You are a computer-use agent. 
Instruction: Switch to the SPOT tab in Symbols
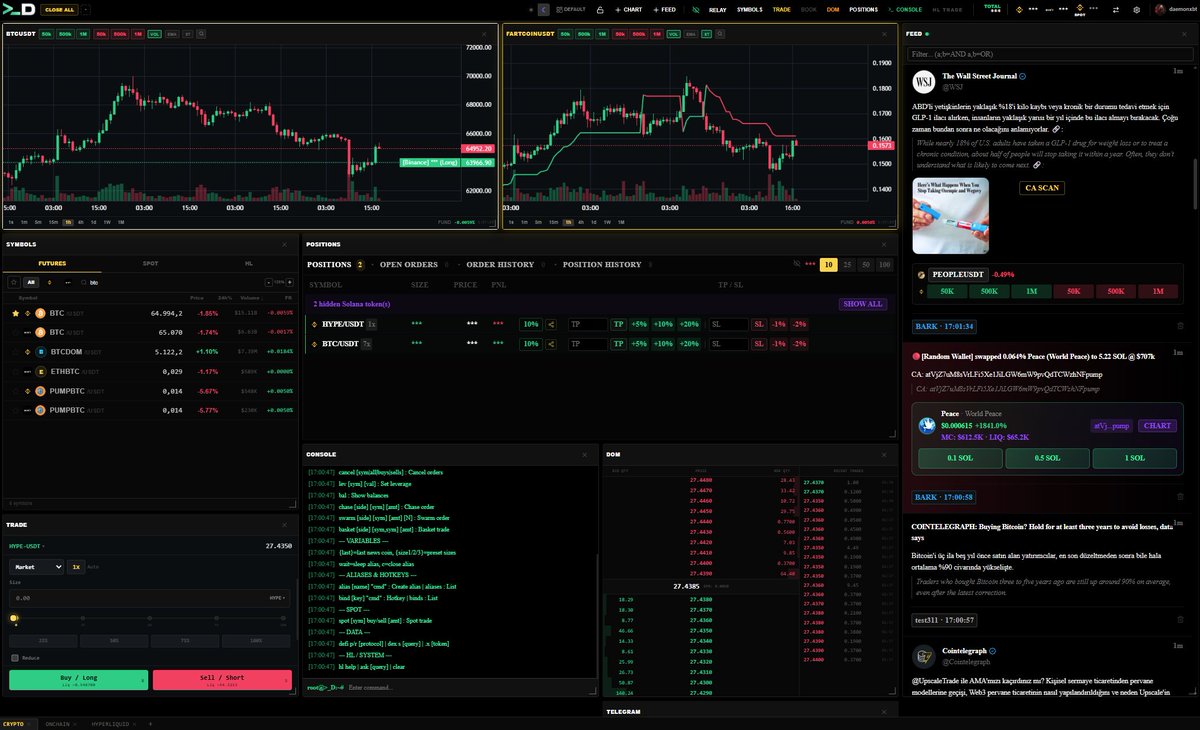point(150,263)
